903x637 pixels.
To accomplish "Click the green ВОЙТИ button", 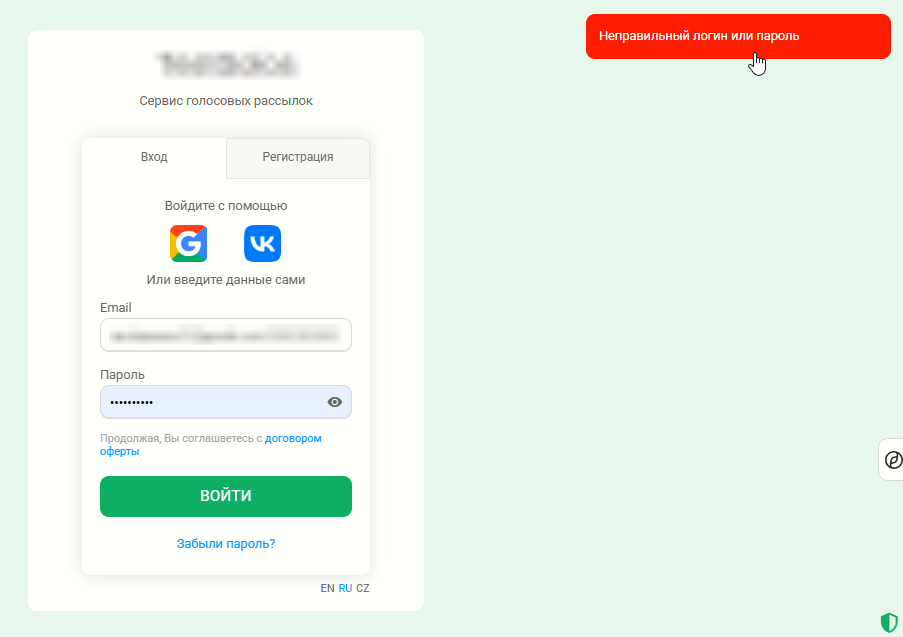I will 226,496.
